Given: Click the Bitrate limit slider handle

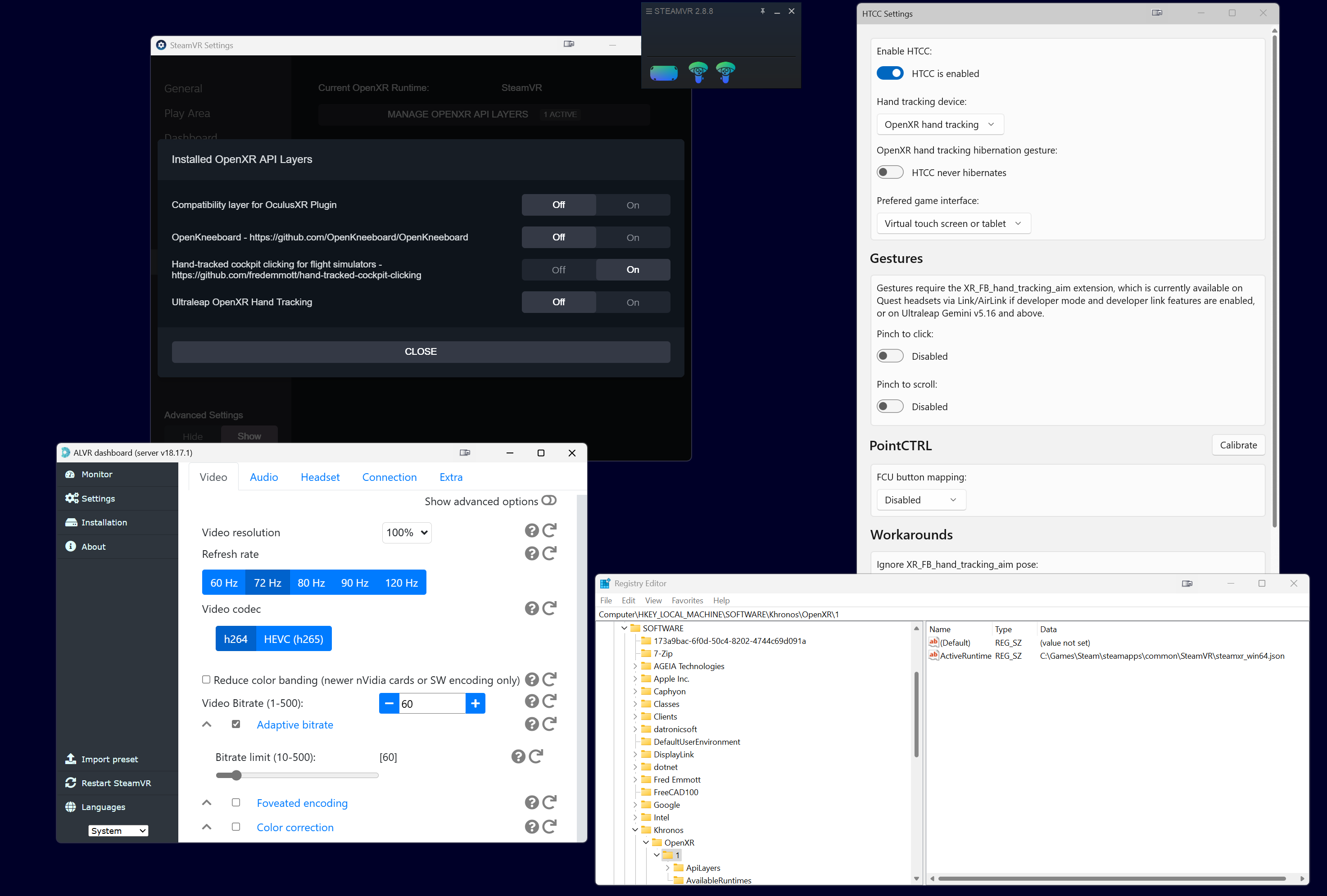Looking at the screenshot, I should pyautogui.click(x=237, y=775).
